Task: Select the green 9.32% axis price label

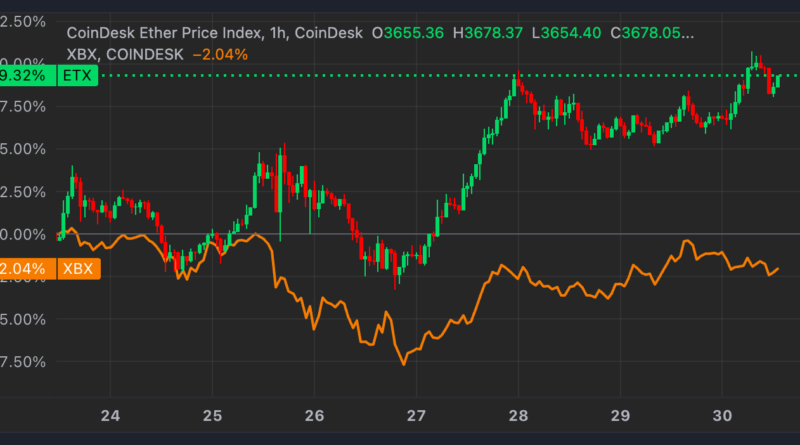Action: coord(23,75)
